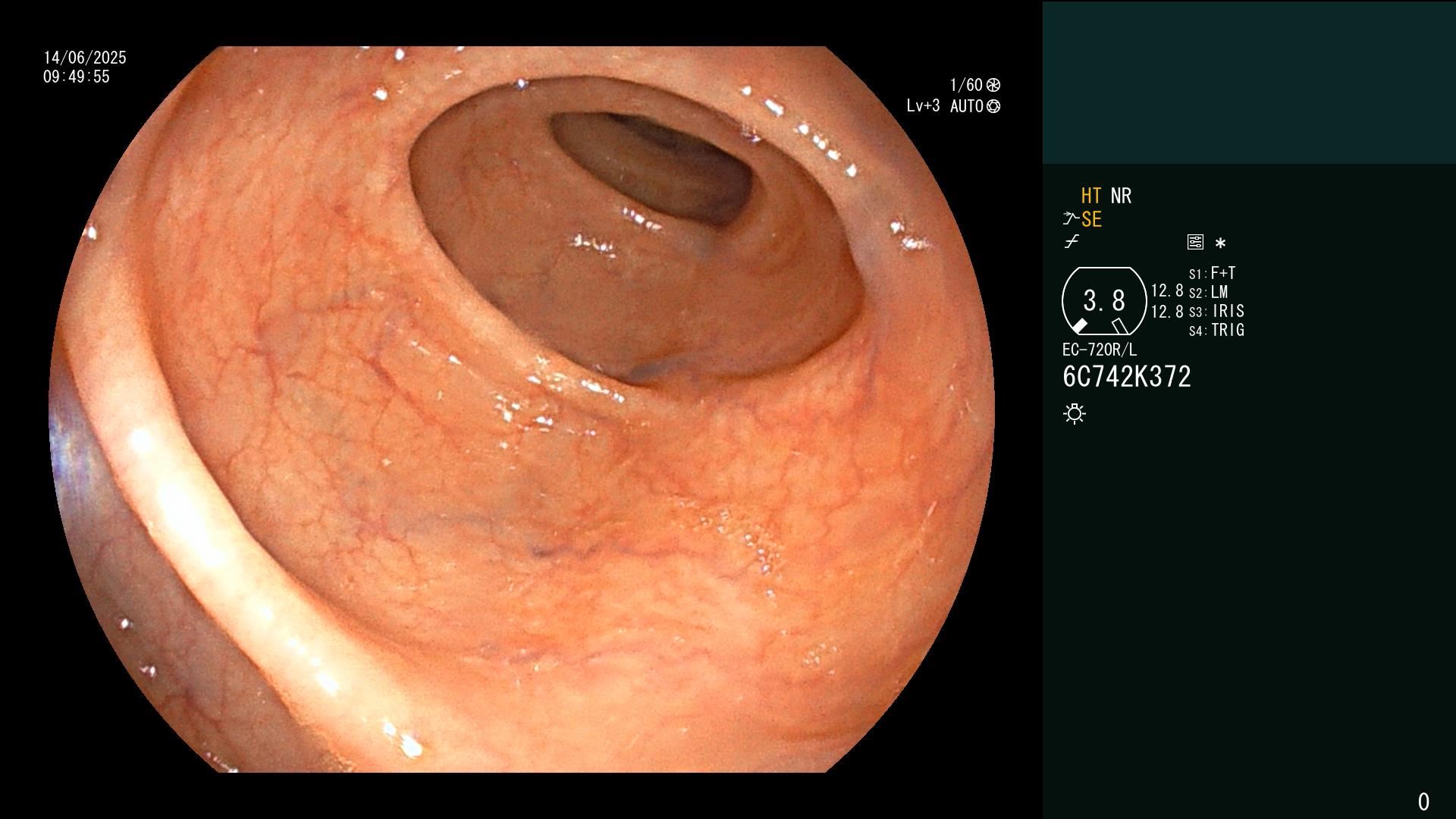The image size is (1456, 819).
Task: Click the Lv+3 brightness level
Action: [x=923, y=106]
